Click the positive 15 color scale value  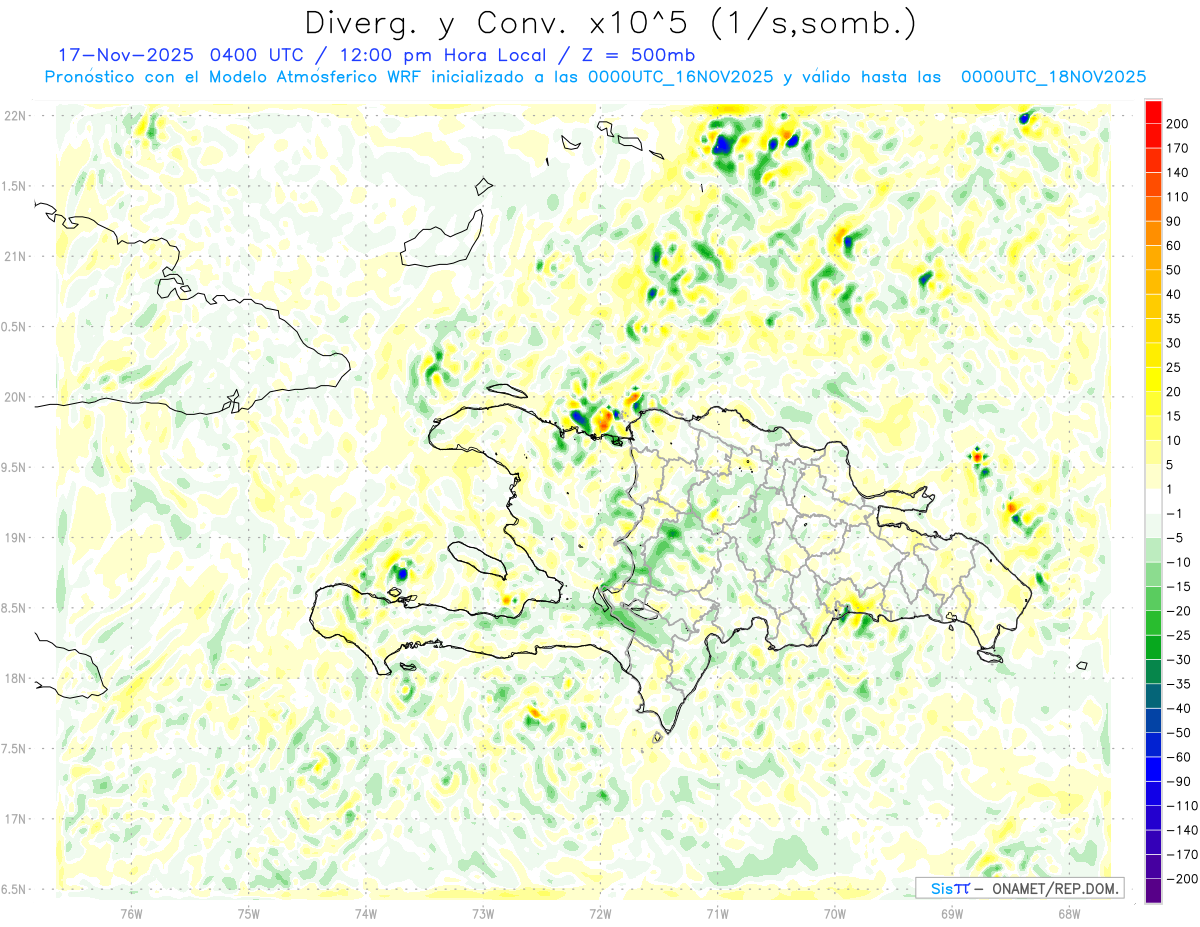1175,416
